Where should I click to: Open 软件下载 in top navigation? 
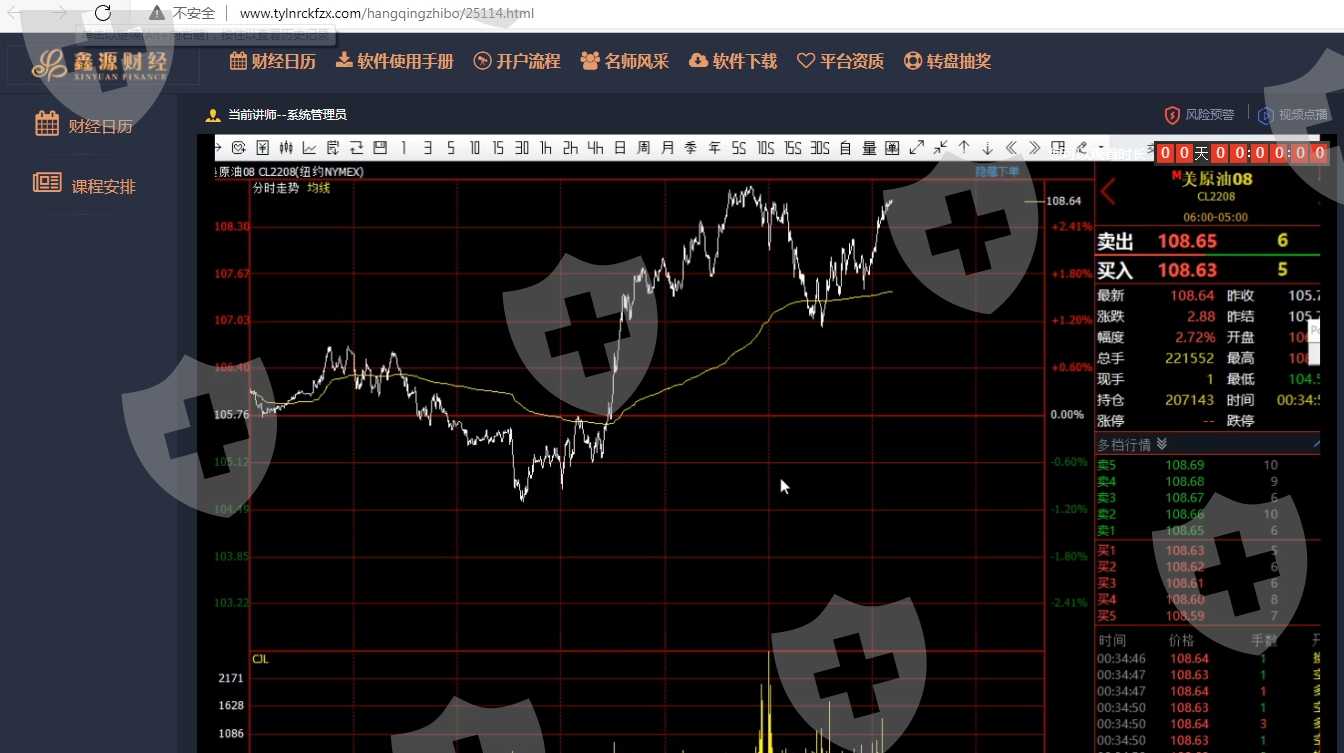733,61
